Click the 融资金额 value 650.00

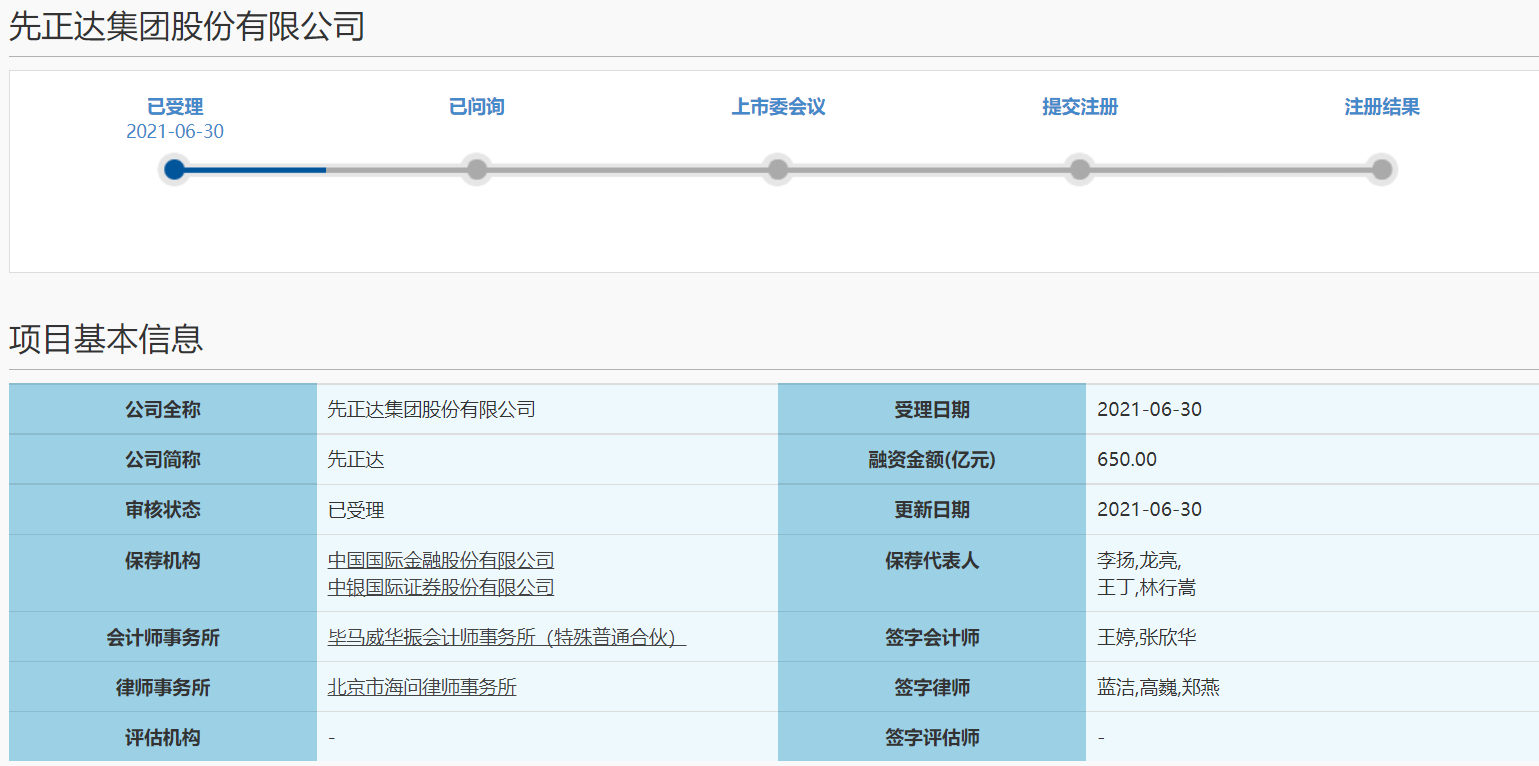1127,459
